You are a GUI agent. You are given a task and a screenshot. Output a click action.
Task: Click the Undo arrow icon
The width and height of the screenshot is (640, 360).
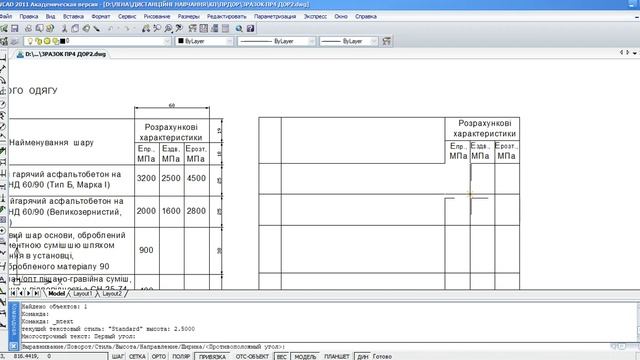tap(111, 29)
